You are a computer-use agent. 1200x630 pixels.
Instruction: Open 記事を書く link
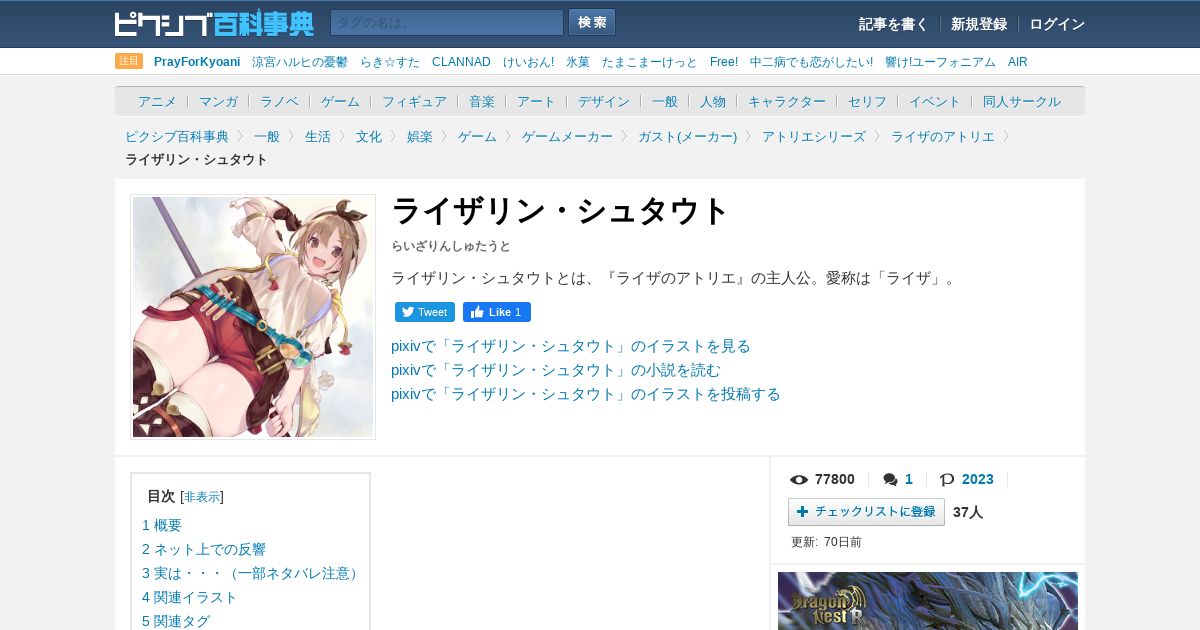pyautogui.click(x=893, y=24)
